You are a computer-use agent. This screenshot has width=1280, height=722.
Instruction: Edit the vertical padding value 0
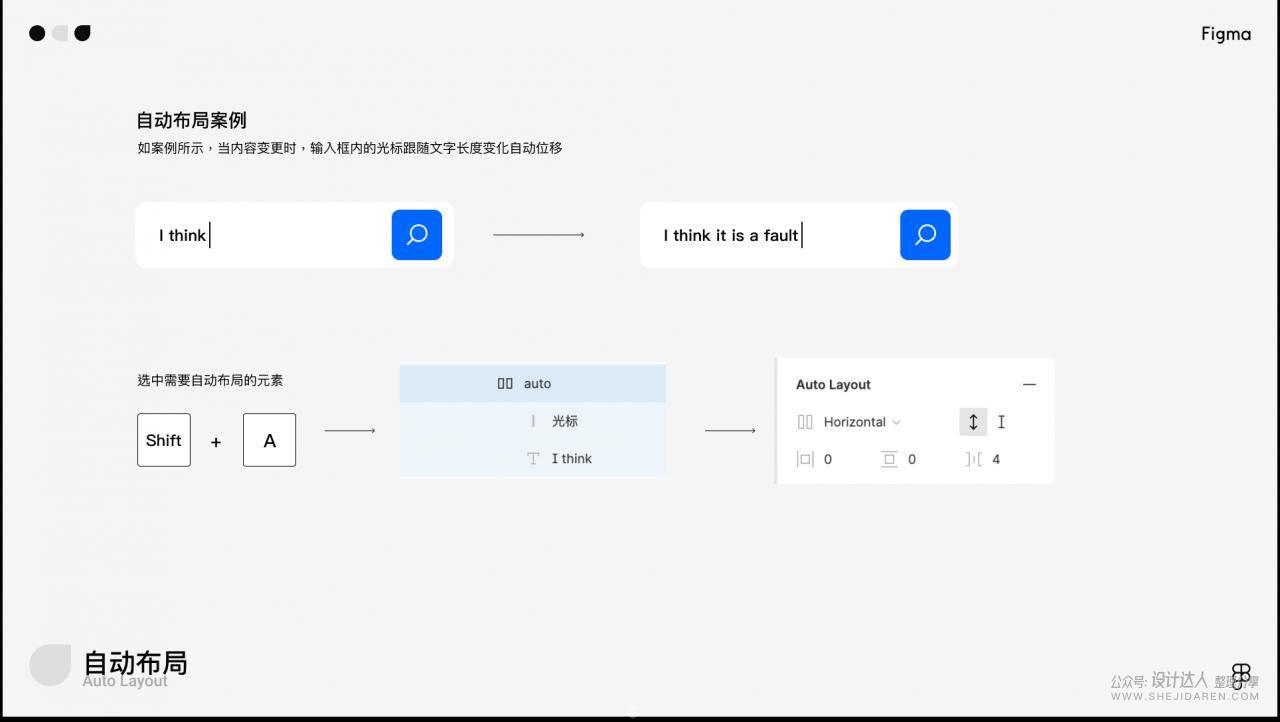912,459
